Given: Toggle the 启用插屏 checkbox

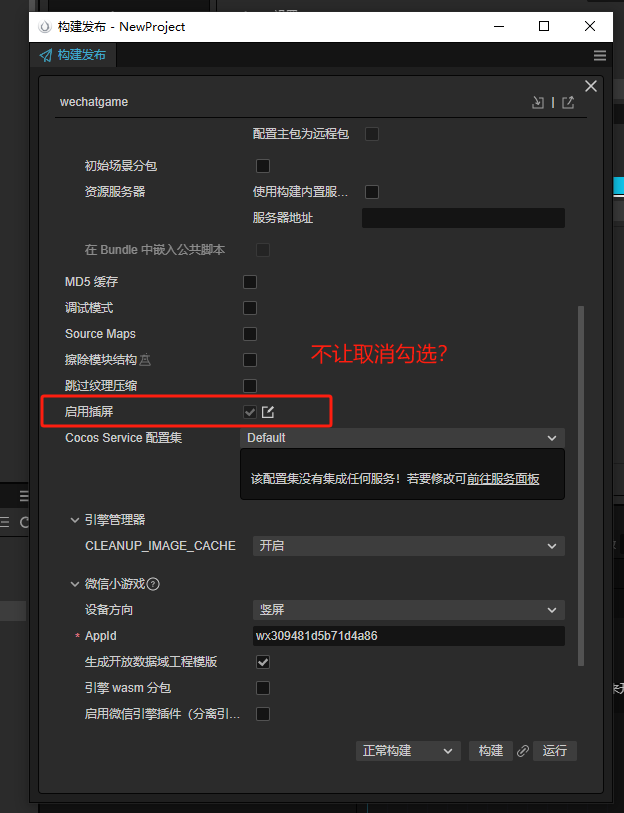Looking at the screenshot, I should (x=250, y=412).
